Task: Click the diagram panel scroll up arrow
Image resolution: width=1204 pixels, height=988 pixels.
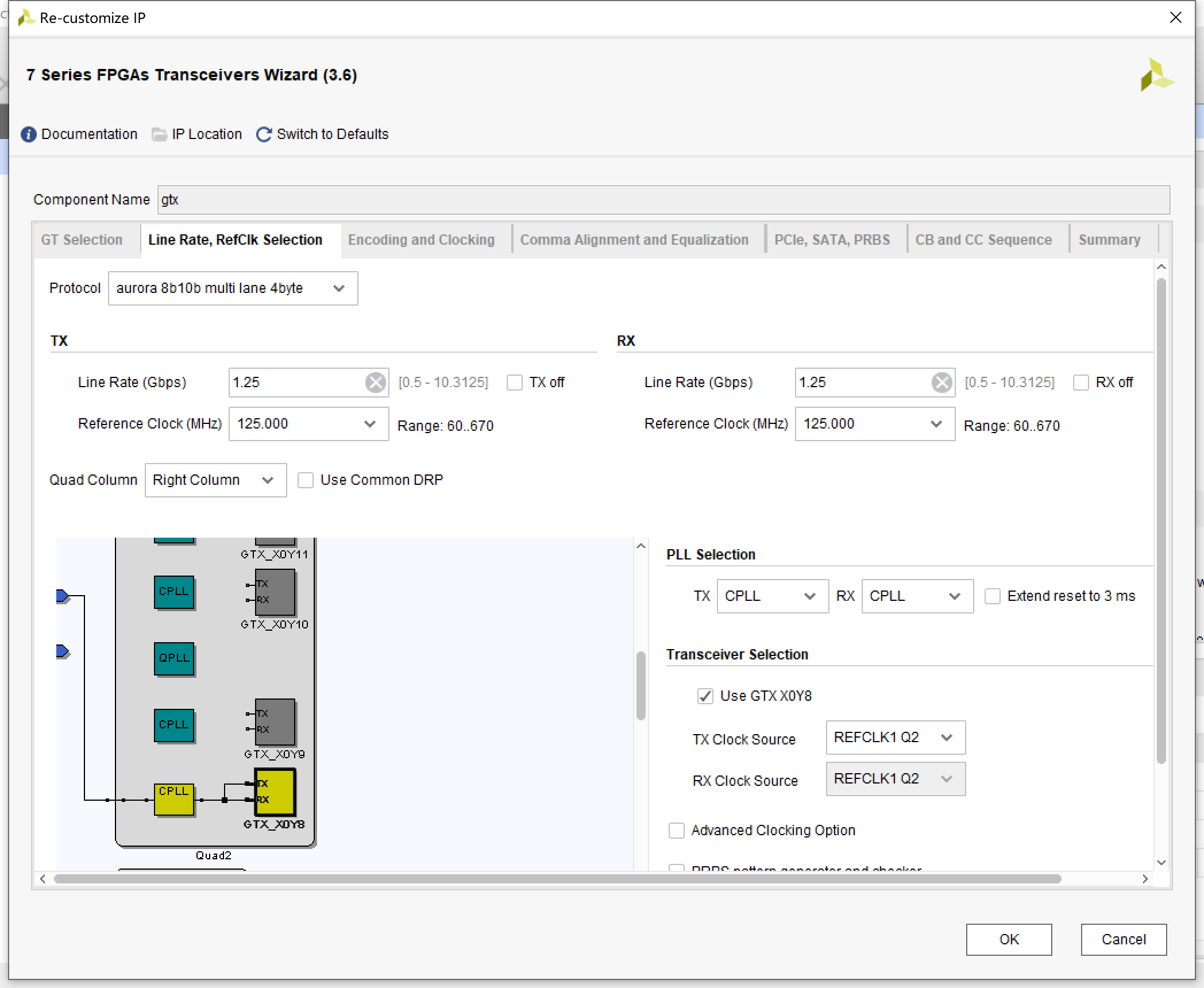Action: point(641,546)
